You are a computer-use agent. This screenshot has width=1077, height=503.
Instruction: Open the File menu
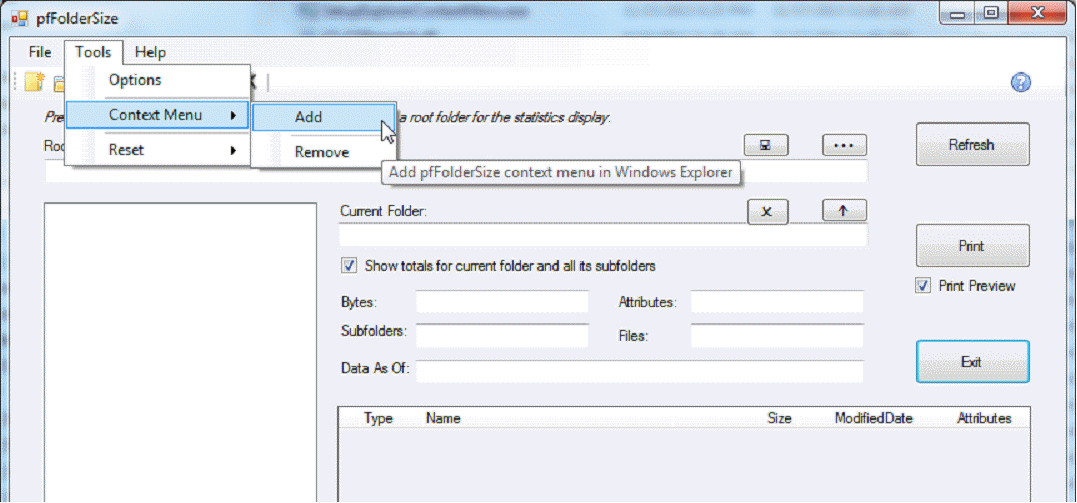coord(40,52)
